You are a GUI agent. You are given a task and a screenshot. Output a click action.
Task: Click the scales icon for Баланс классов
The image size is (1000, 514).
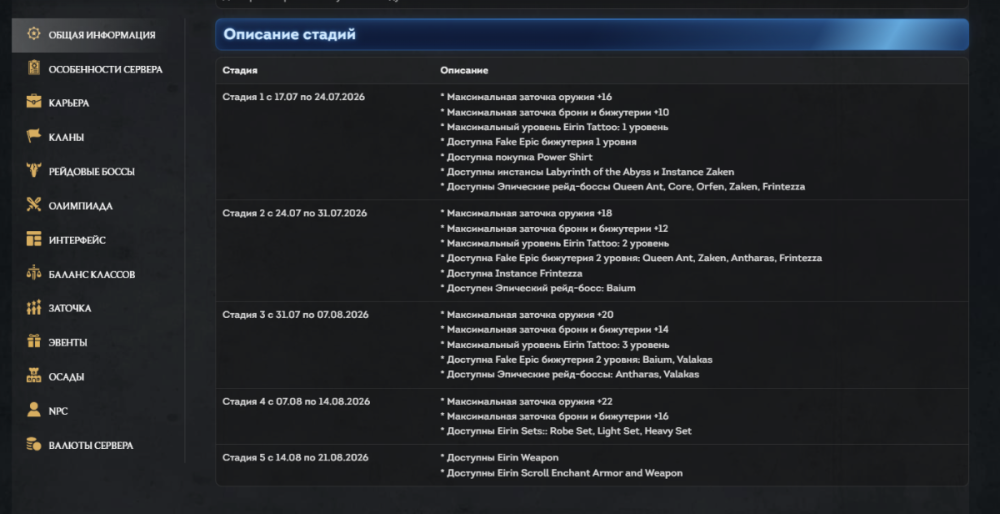coord(34,274)
